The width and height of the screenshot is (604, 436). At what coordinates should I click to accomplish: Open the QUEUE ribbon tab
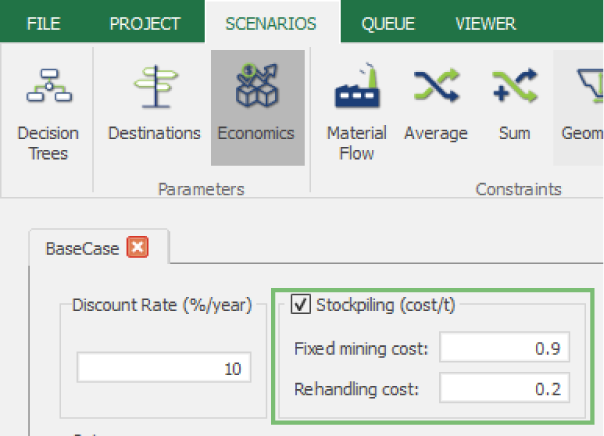tap(388, 24)
